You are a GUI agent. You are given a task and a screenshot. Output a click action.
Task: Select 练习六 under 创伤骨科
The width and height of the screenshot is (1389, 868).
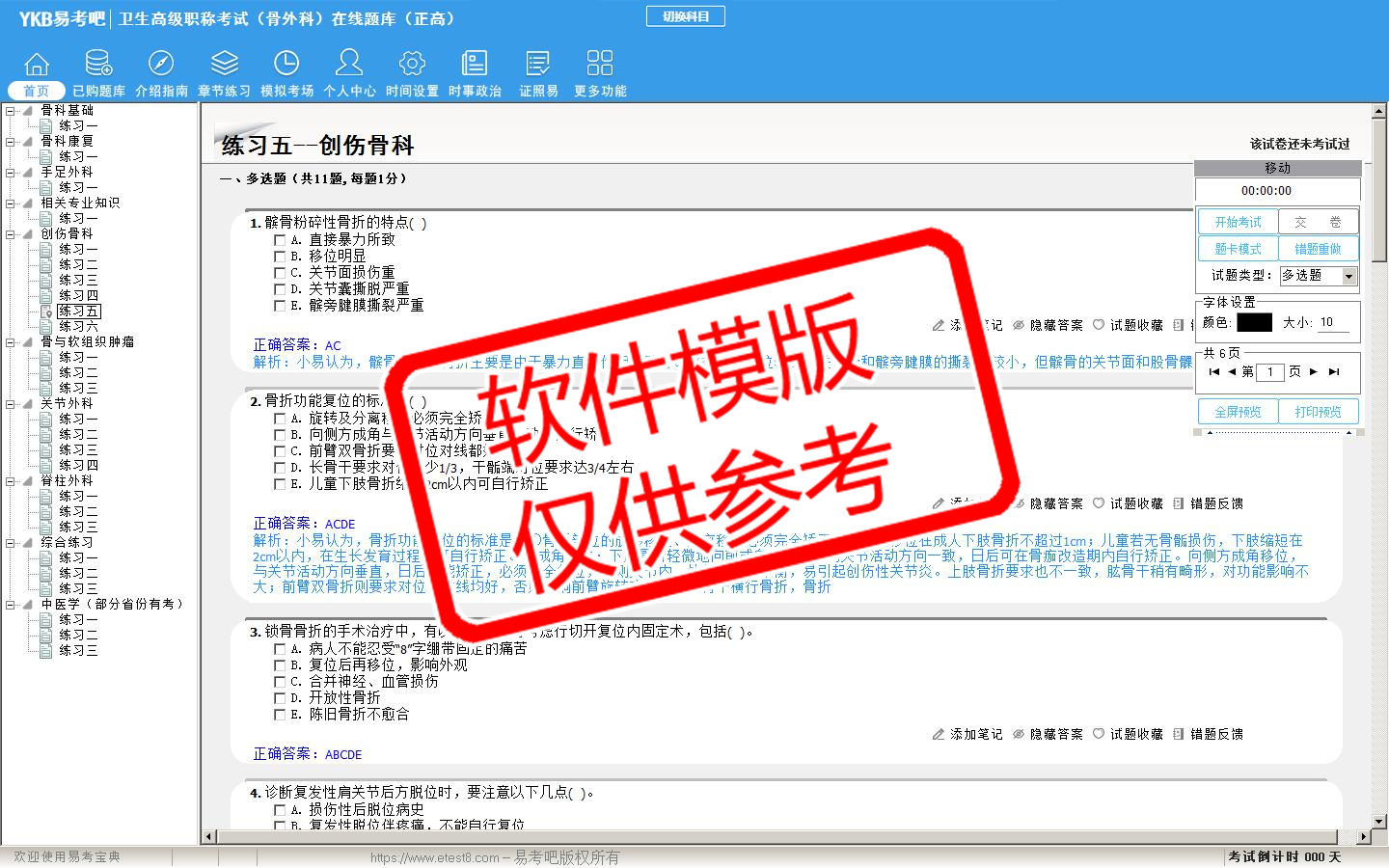pyautogui.click(x=77, y=327)
